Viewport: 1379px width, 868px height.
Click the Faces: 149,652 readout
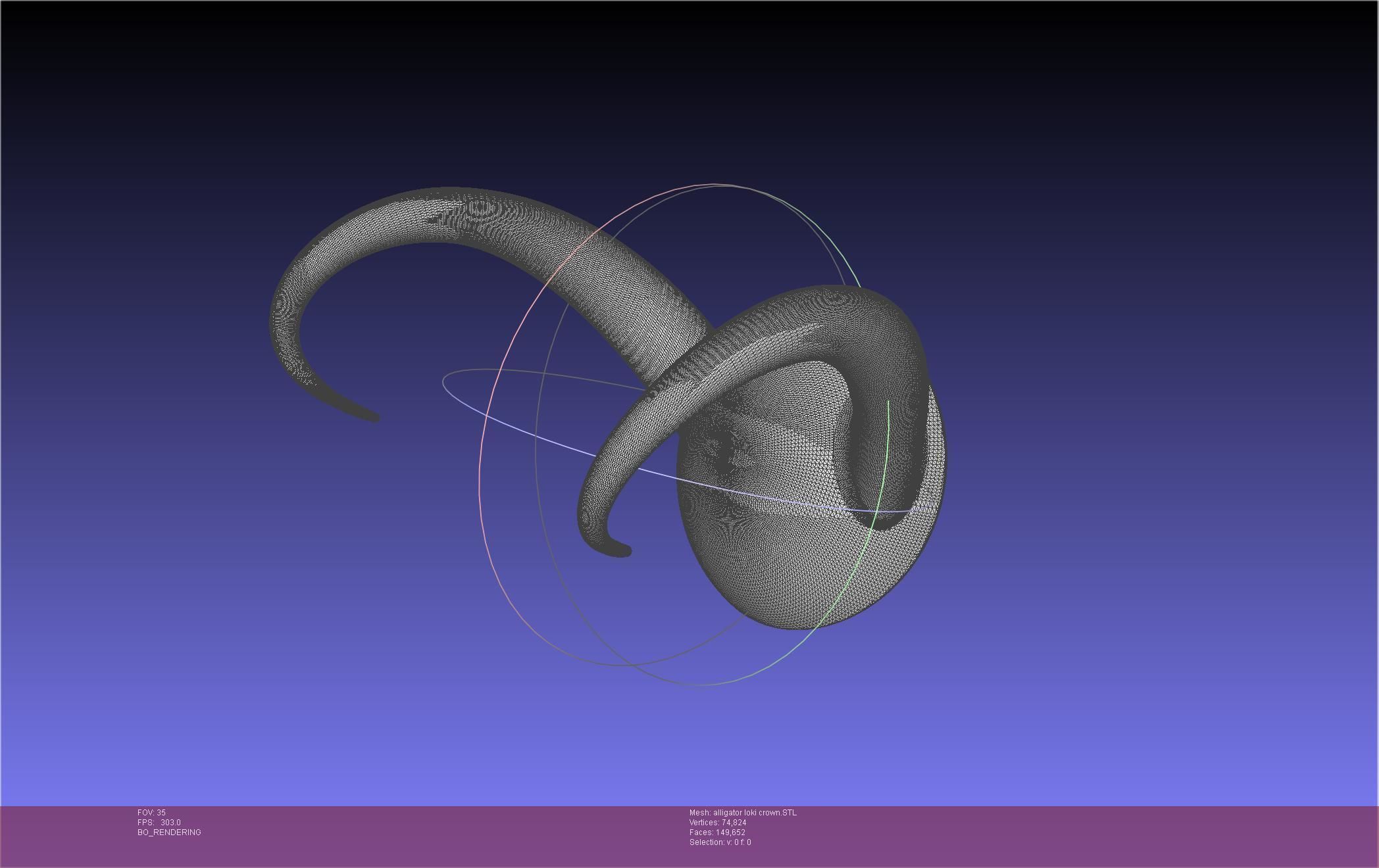(x=716, y=832)
